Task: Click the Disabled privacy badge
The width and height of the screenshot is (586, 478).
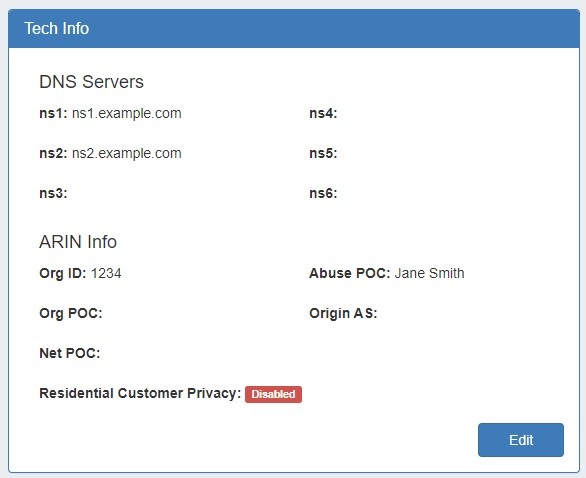Action: point(273,394)
